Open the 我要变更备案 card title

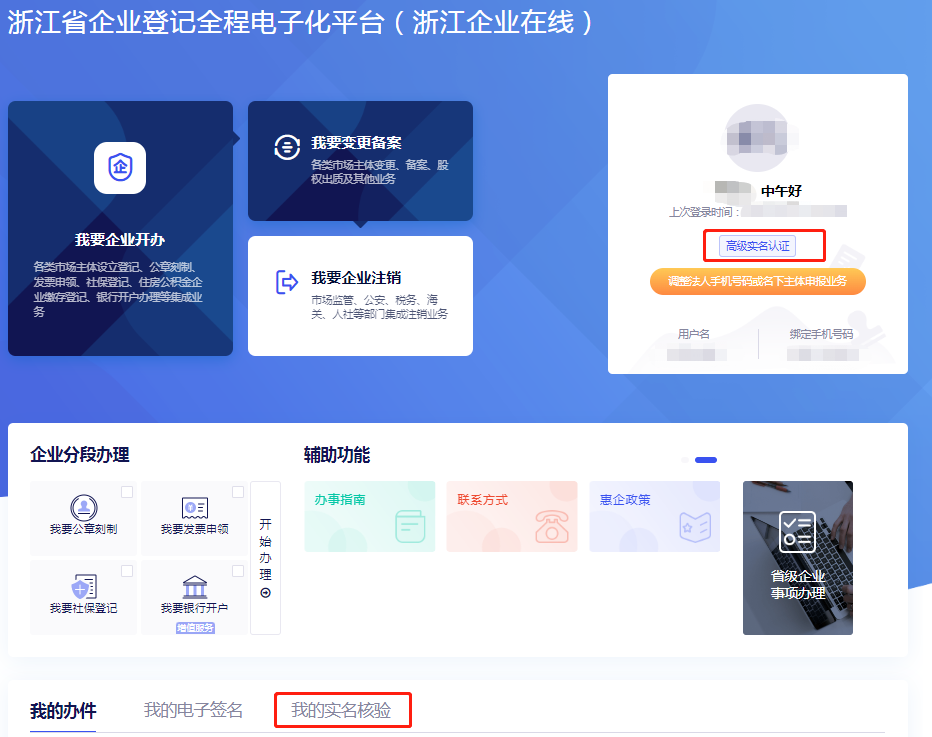pyautogui.click(x=356, y=143)
